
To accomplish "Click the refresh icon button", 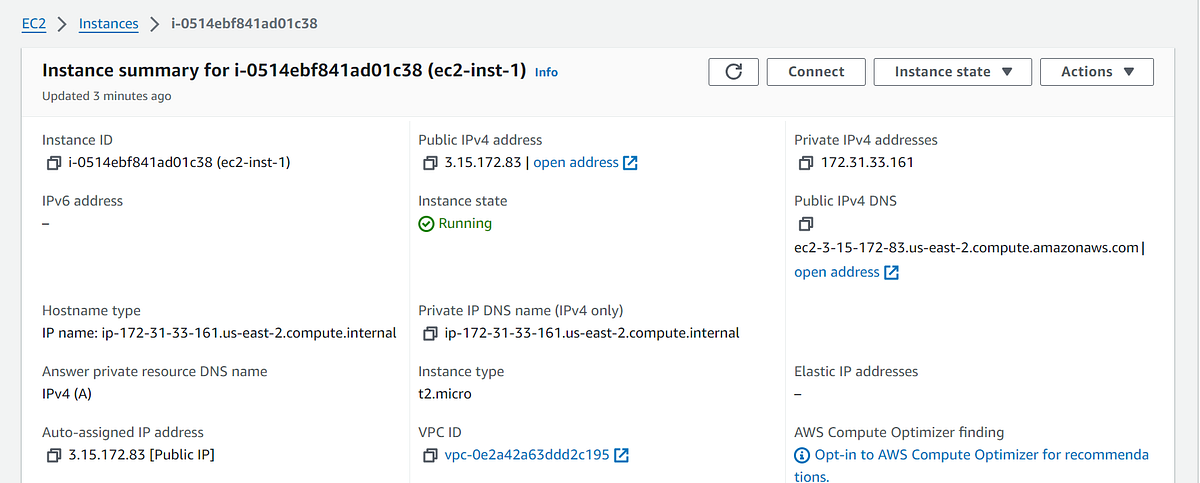I will (734, 72).
